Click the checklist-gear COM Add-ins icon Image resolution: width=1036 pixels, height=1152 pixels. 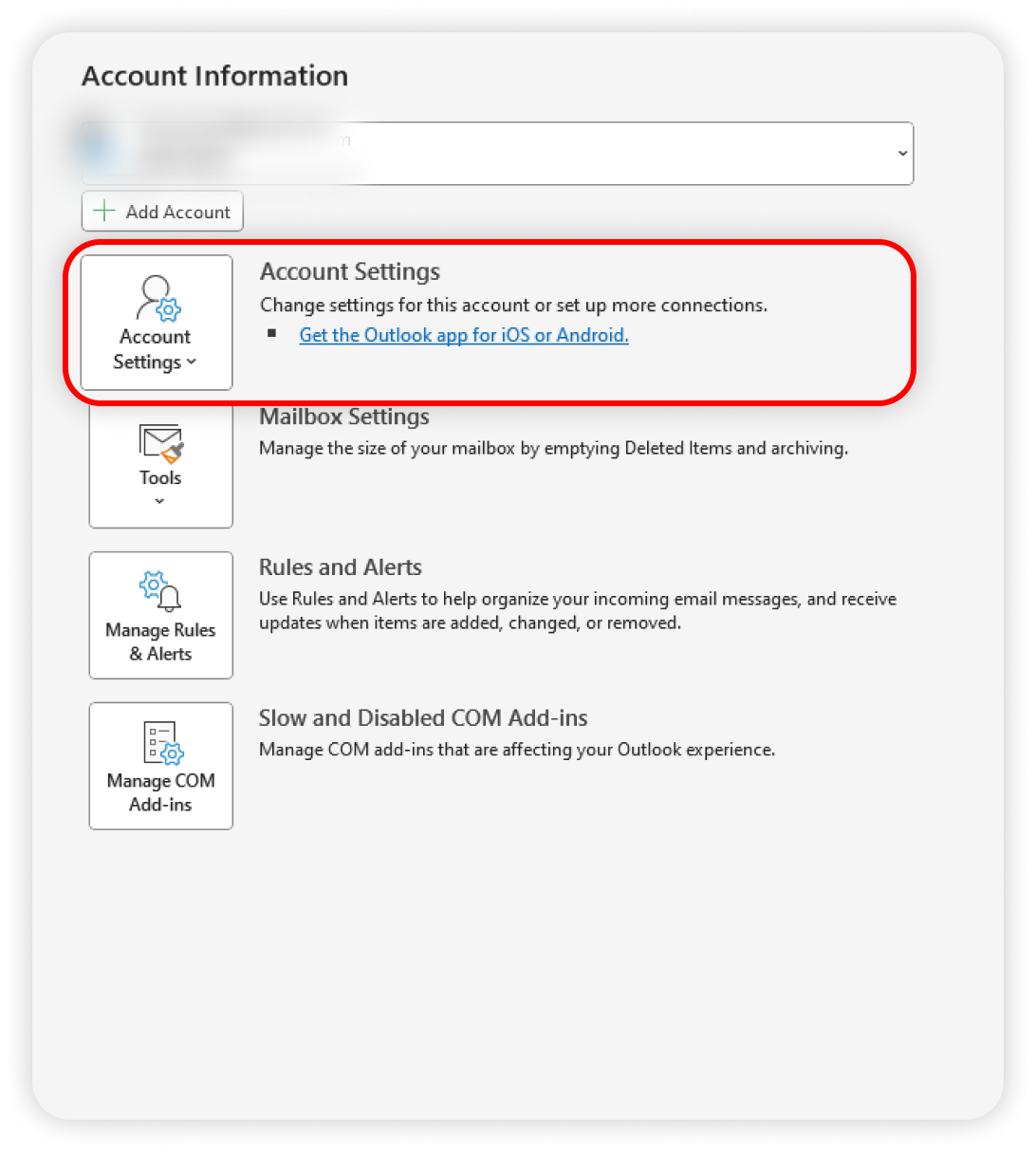[160, 742]
